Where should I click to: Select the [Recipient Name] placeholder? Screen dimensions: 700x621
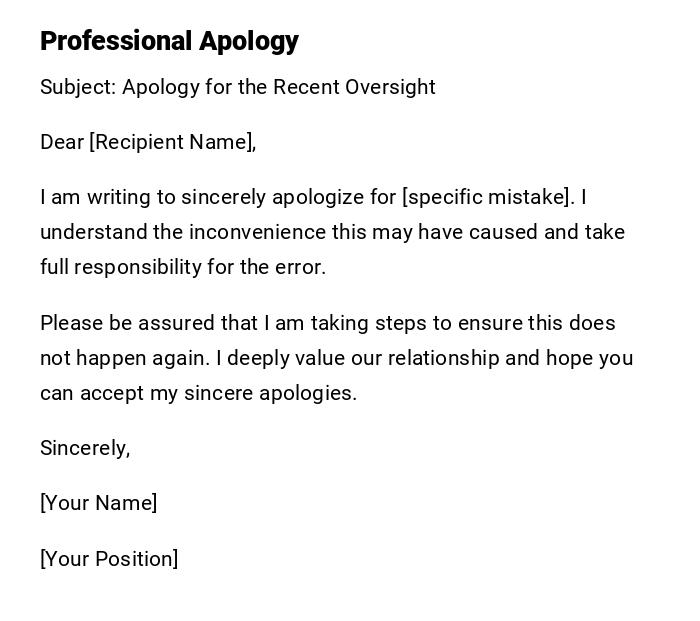click(x=172, y=142)
